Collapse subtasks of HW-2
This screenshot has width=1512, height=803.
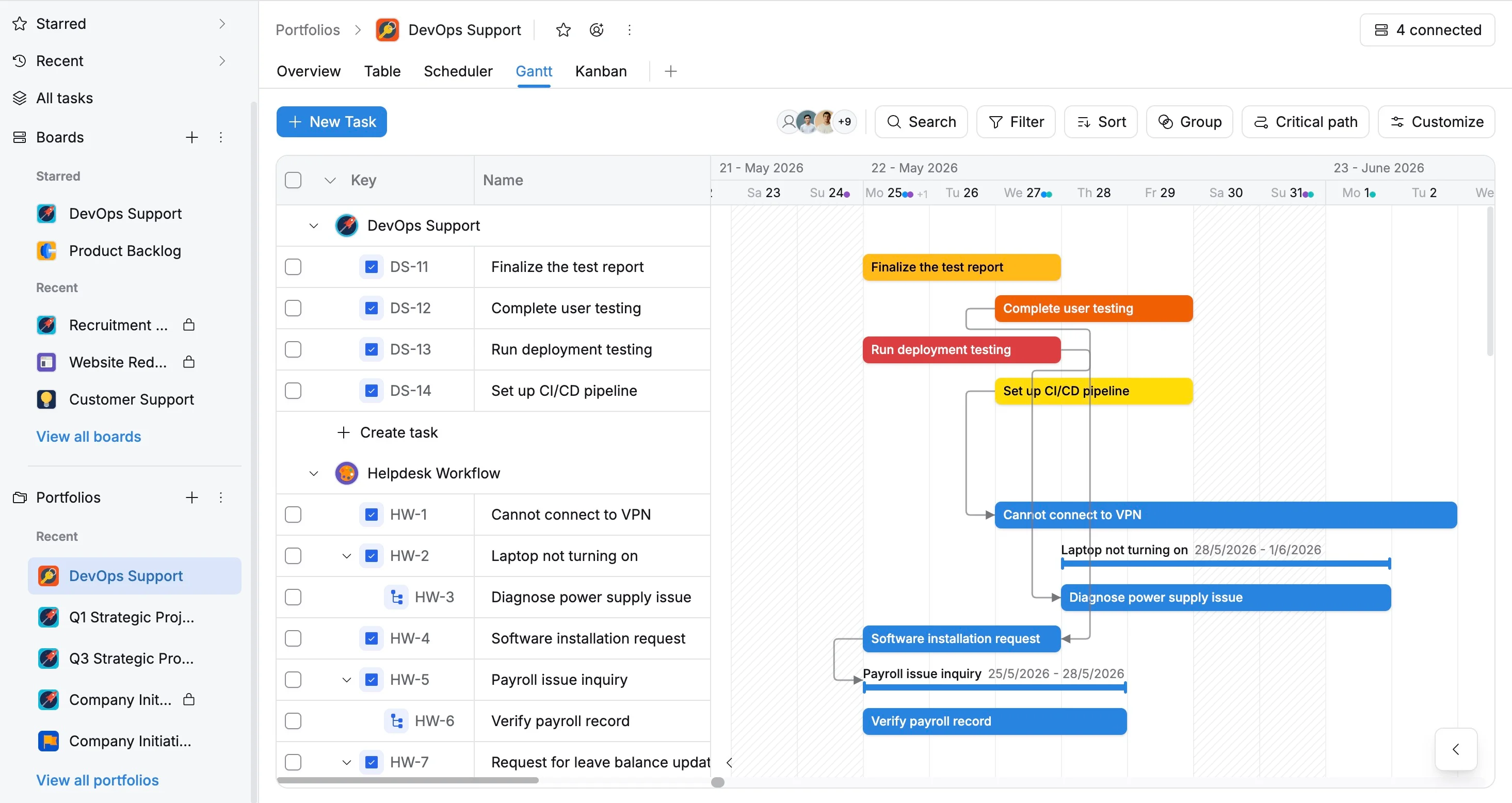coord(346,556)
